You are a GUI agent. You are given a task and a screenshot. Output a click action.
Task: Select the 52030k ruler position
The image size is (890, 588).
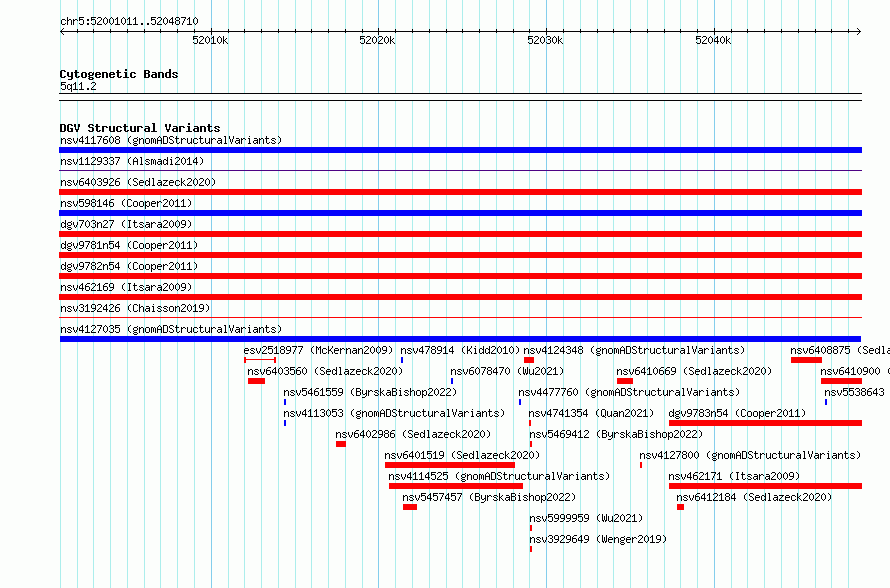tap(545, 40)
